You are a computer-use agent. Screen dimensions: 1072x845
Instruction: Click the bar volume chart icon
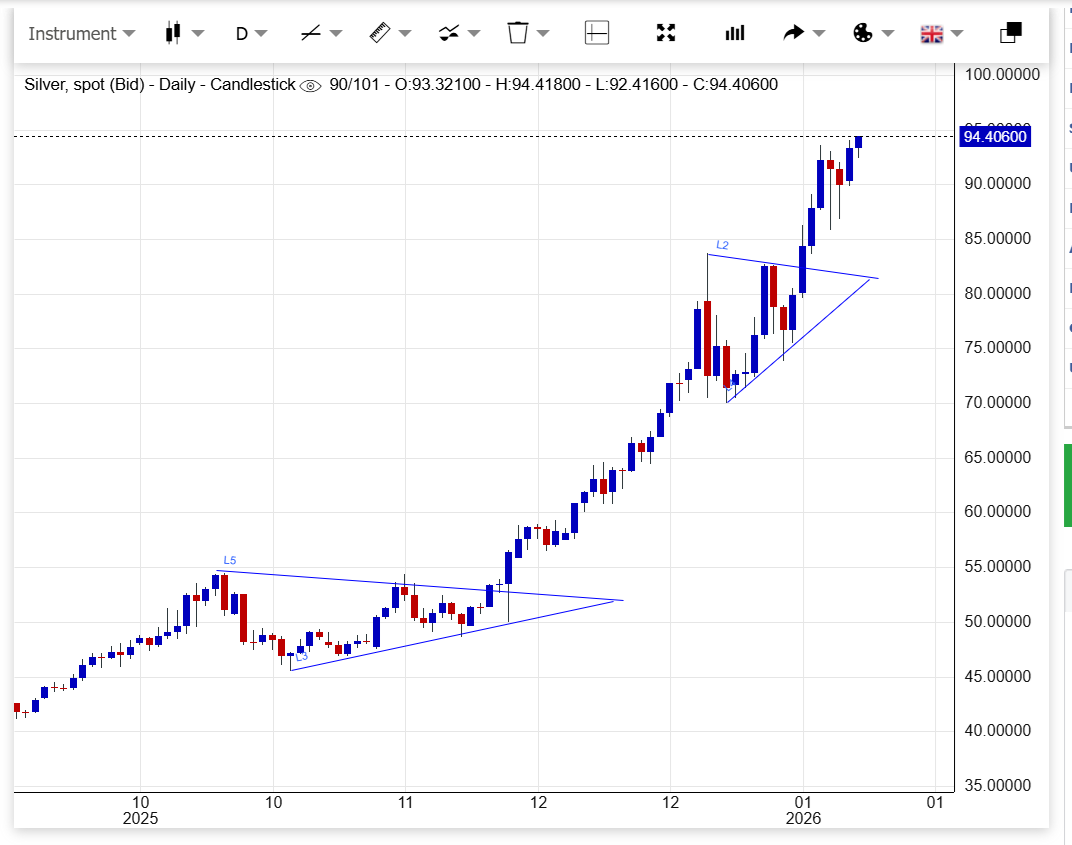click(x=735, y=33)
